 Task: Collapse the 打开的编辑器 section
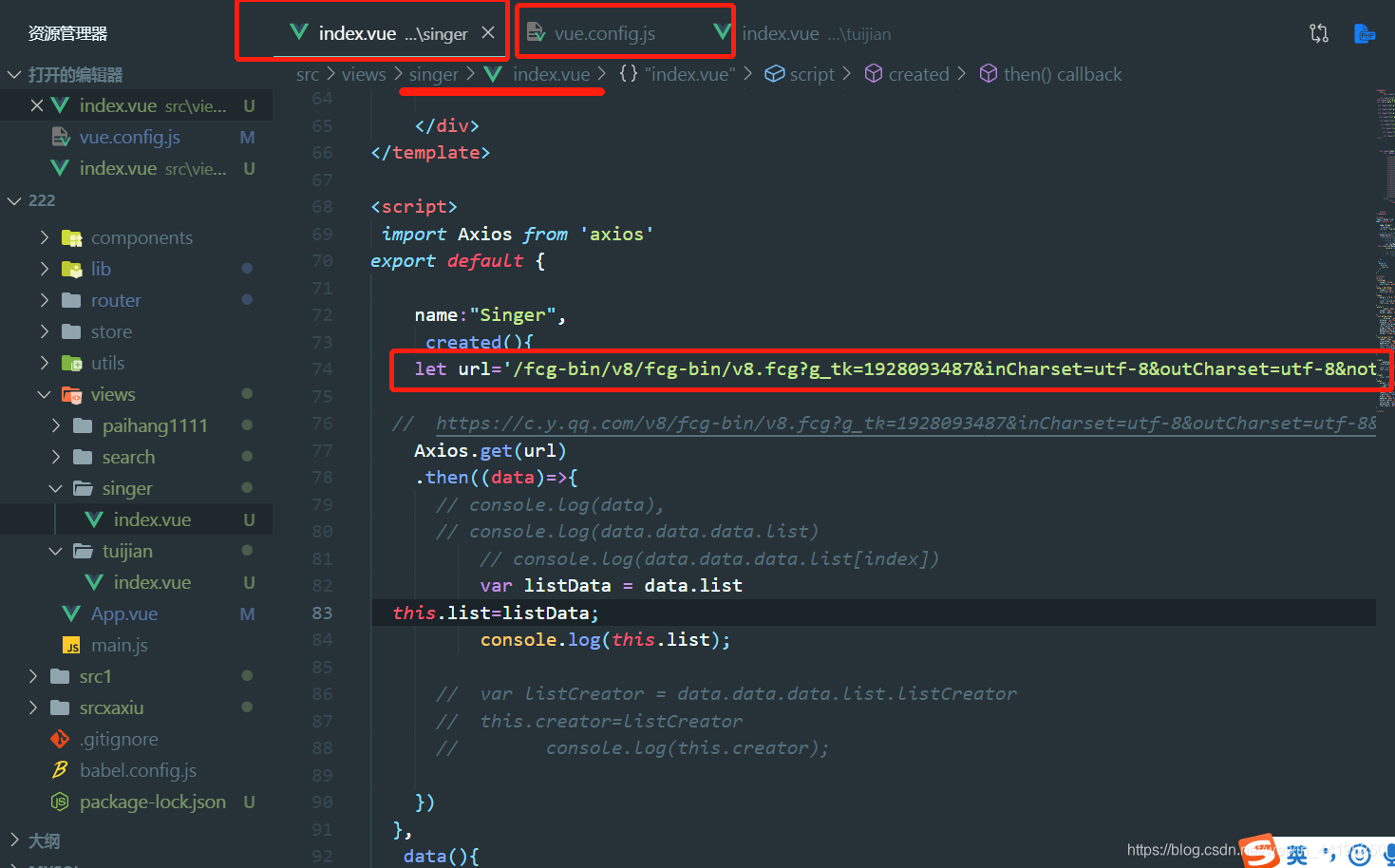coord(14,74)
